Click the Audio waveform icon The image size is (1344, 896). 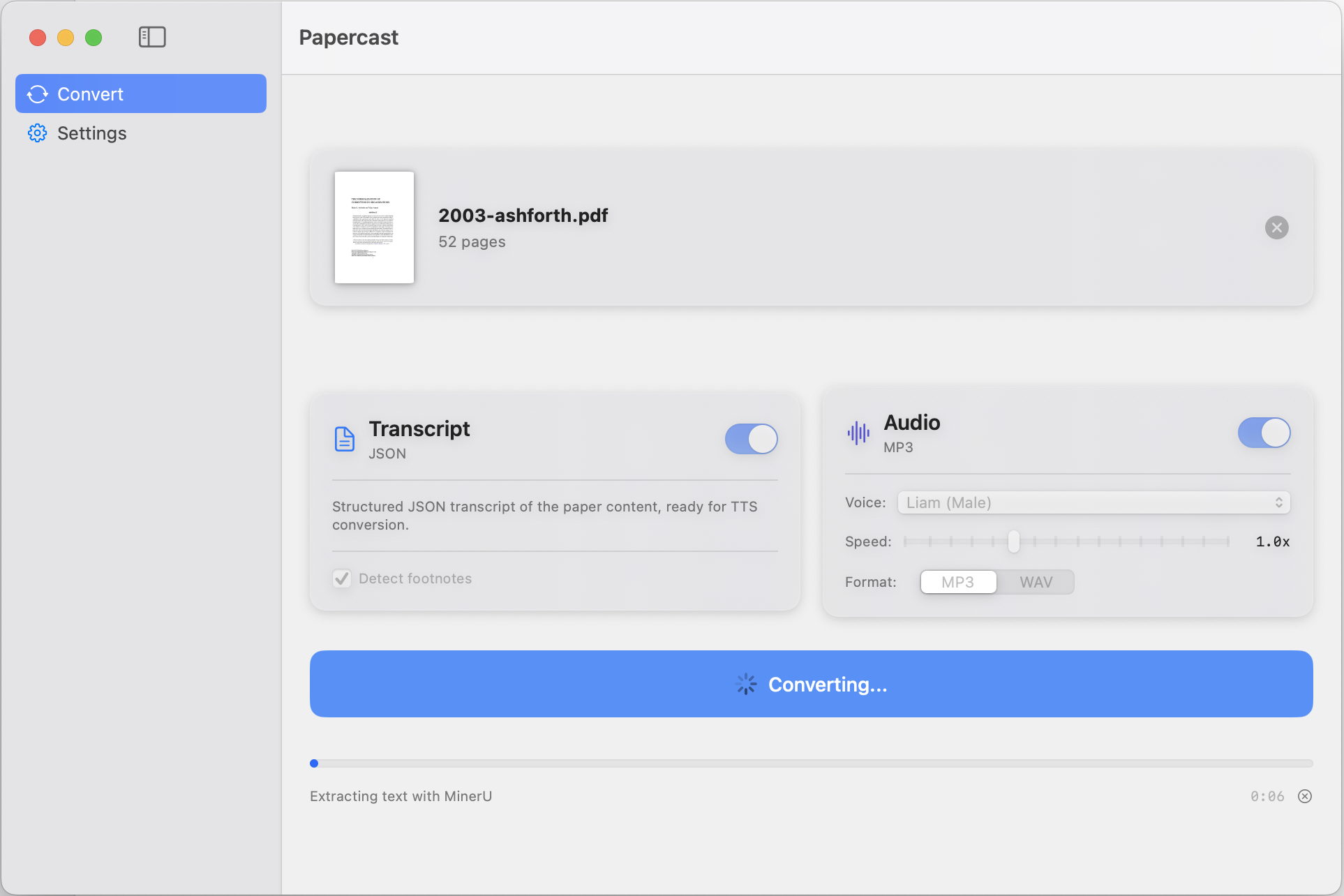(858, 433)
